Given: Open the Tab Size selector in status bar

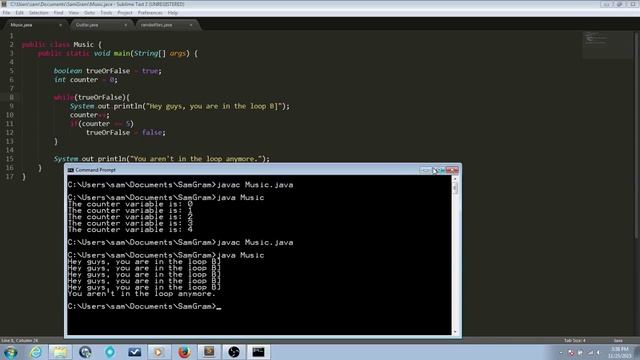Looking at the screenshot, I should pos(575,340).
